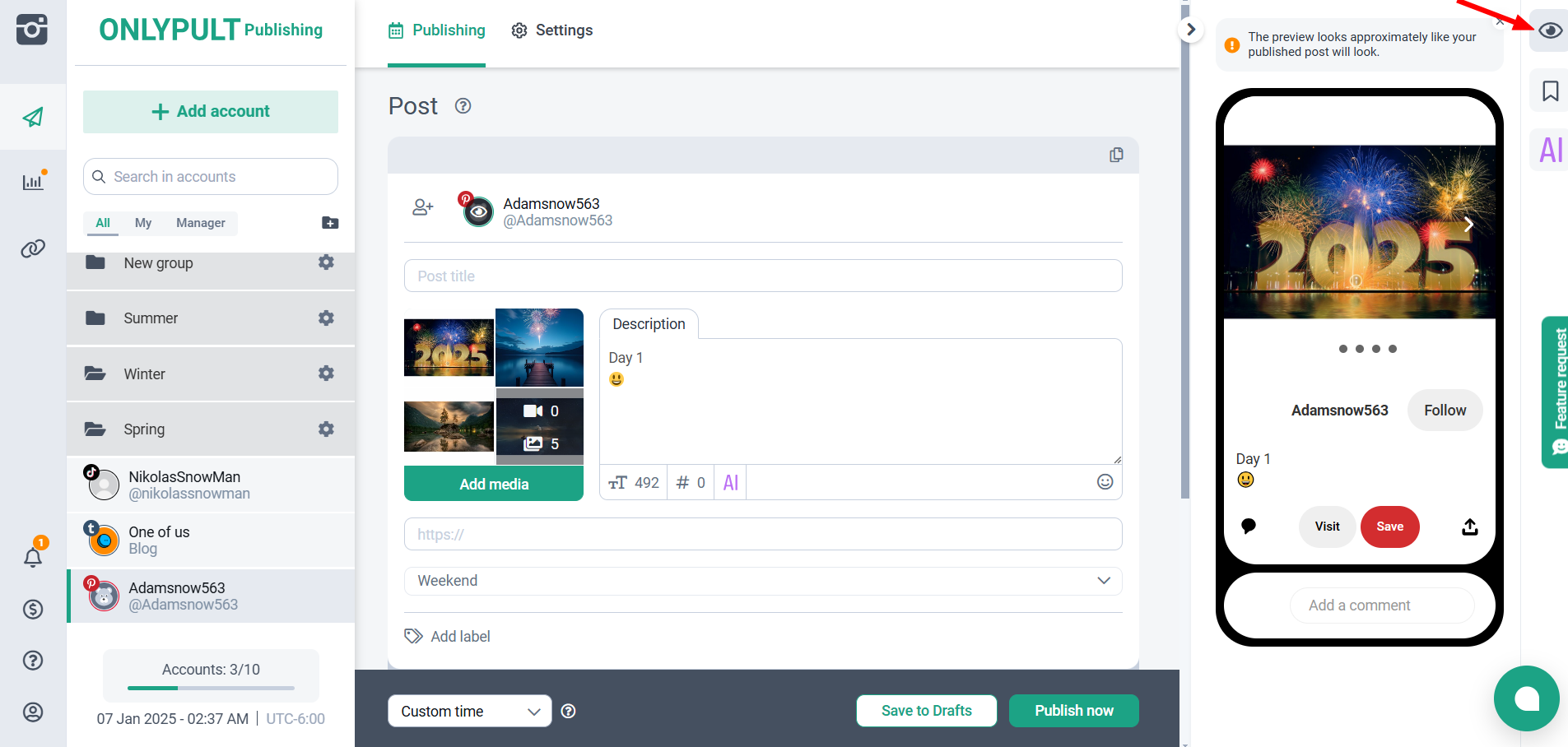Click the Publish now button
The width and height of the screenshot is (1568, 747).
(1073, 711)
